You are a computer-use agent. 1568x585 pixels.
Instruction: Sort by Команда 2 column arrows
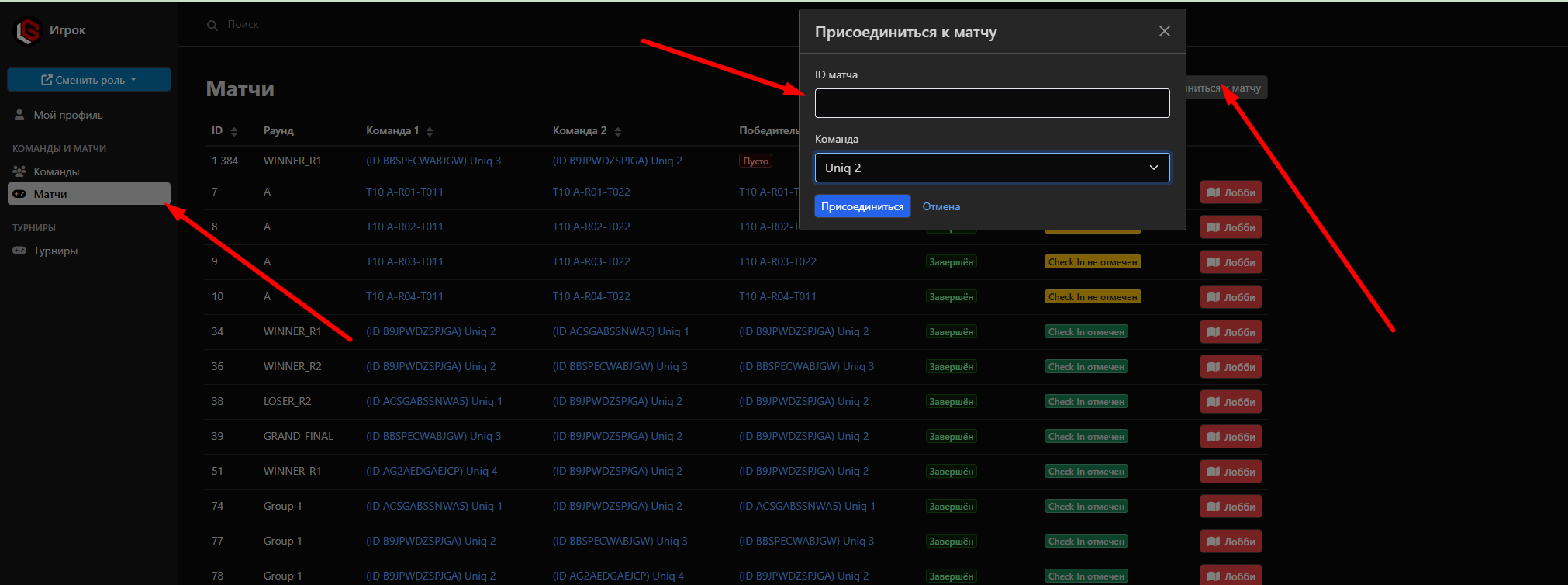click(x=618, y=132)
